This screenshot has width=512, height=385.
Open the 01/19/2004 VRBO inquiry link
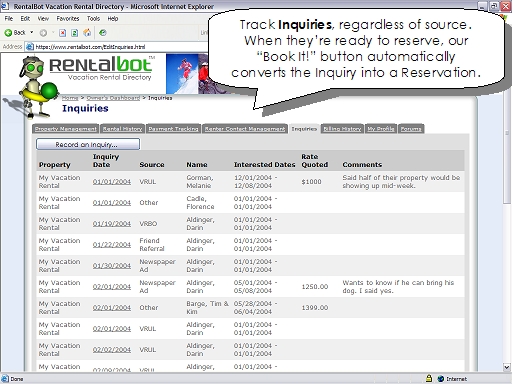tap(112, 224)
